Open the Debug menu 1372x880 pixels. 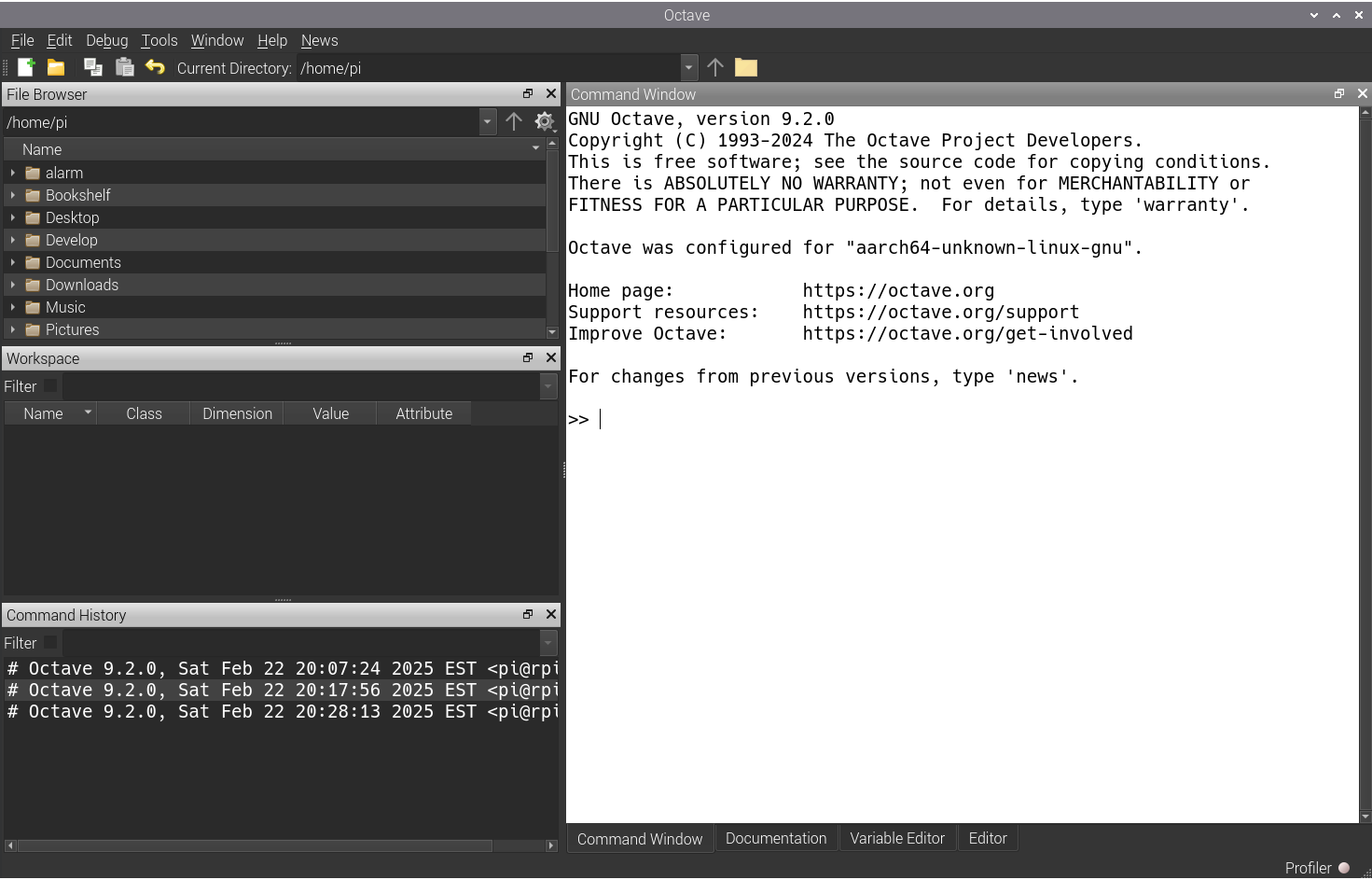(107, 40)
